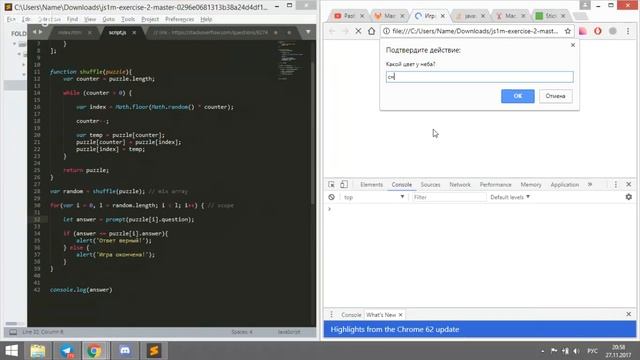Stop page loading in Chrome toolbar
This screenshot has height=360, width=640.
[x=358, y=31]
